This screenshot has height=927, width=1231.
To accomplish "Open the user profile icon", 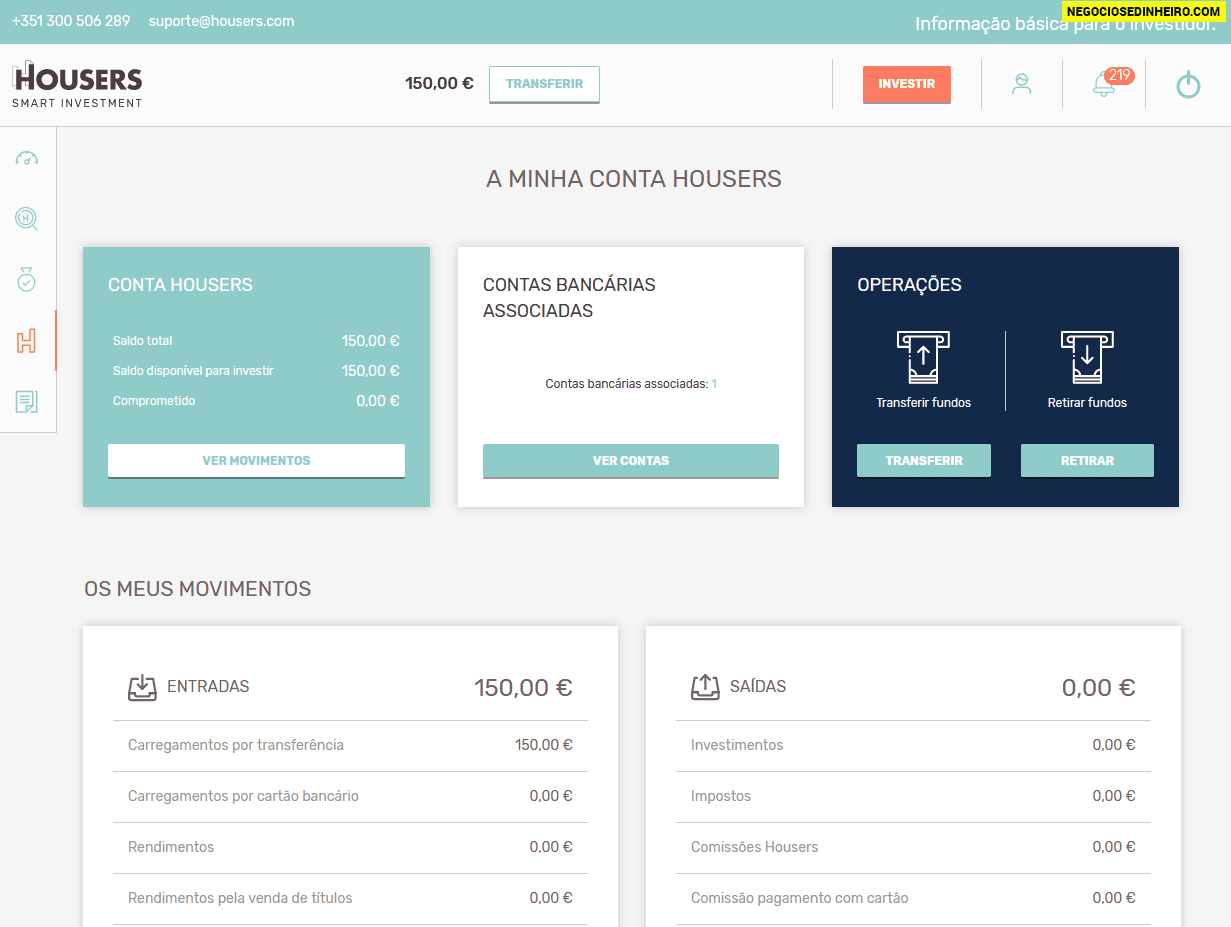I will tap(1021, 84).
